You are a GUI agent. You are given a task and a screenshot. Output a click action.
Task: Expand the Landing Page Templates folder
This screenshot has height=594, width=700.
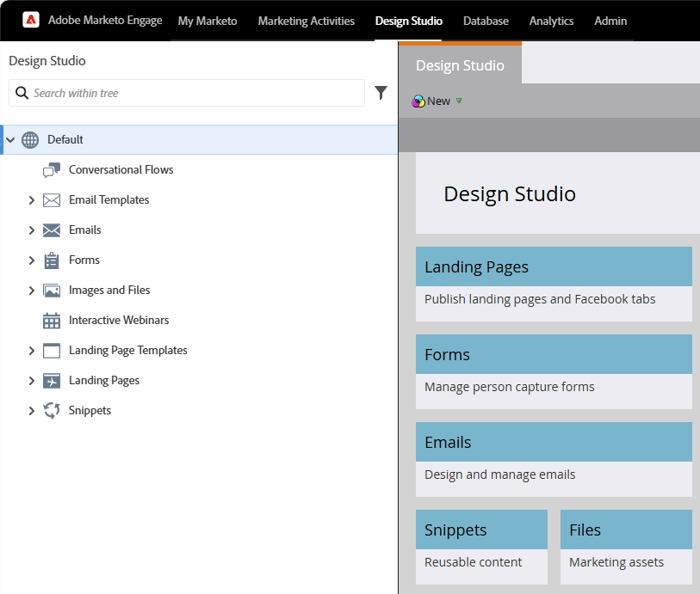31,351
